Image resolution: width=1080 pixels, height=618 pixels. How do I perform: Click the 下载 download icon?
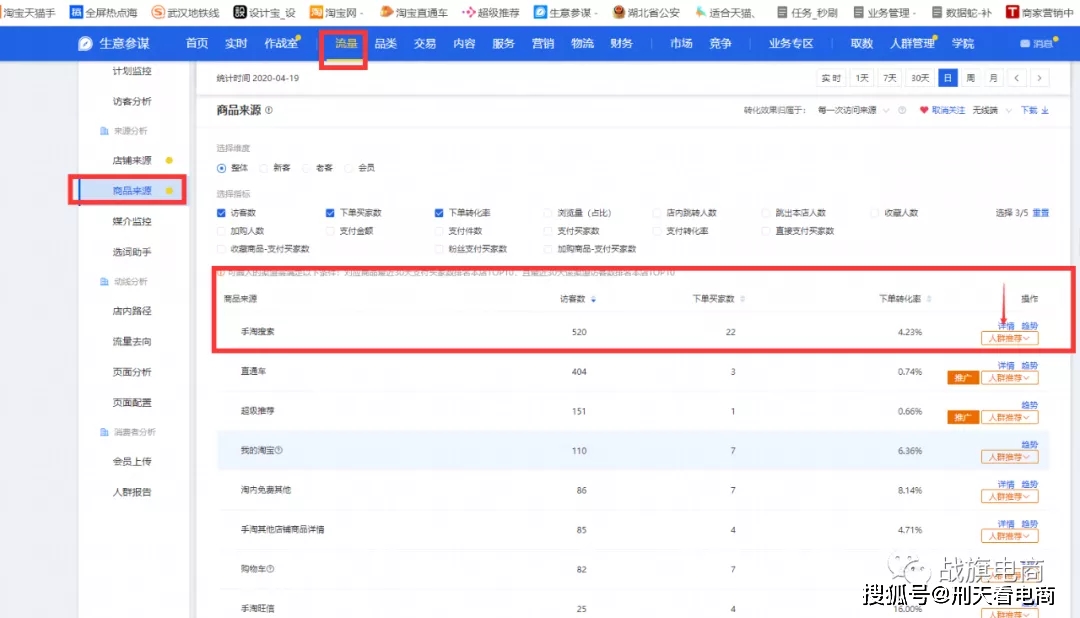click(1046, 110)
